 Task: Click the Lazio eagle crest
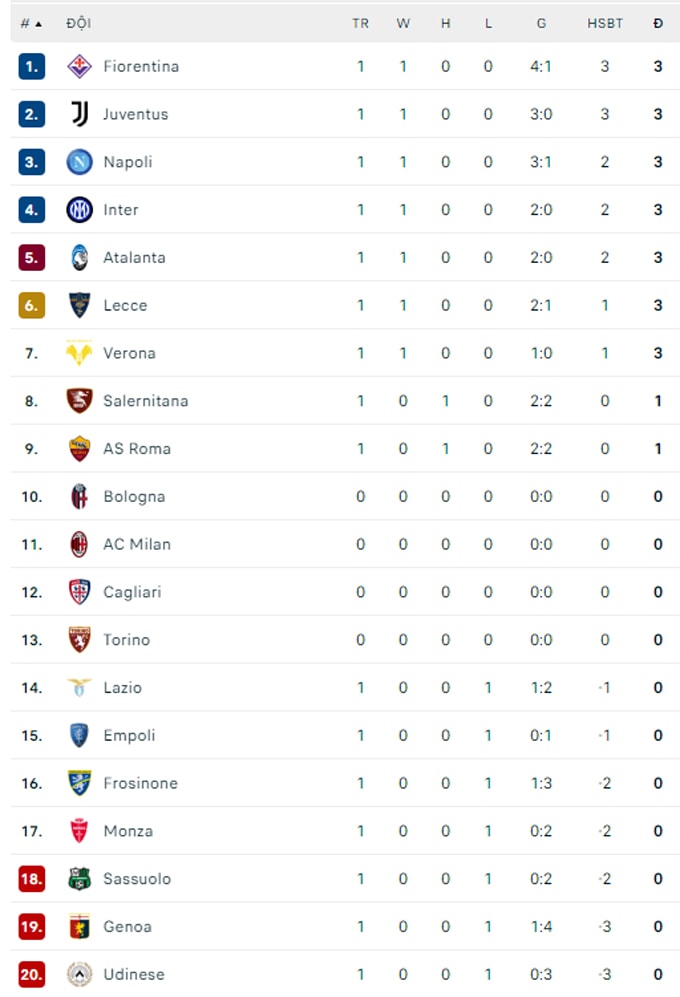pos(79,687)
